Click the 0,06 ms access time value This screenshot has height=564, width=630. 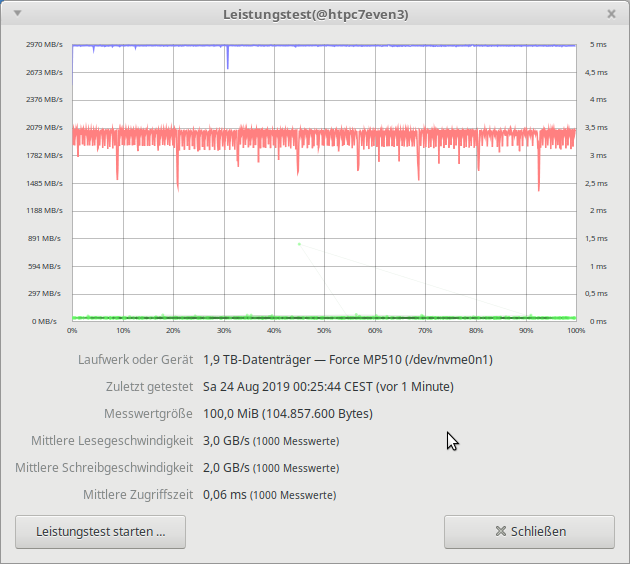tap(225, 494)
